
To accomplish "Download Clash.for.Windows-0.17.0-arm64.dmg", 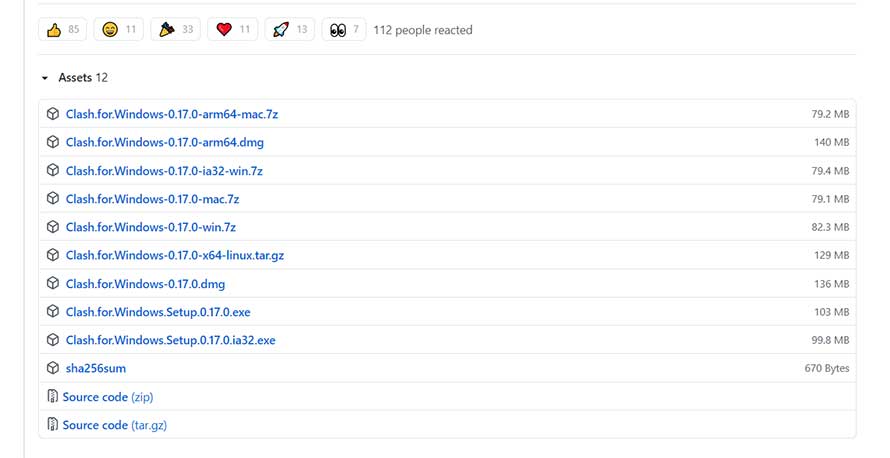I will pos(165,142).
